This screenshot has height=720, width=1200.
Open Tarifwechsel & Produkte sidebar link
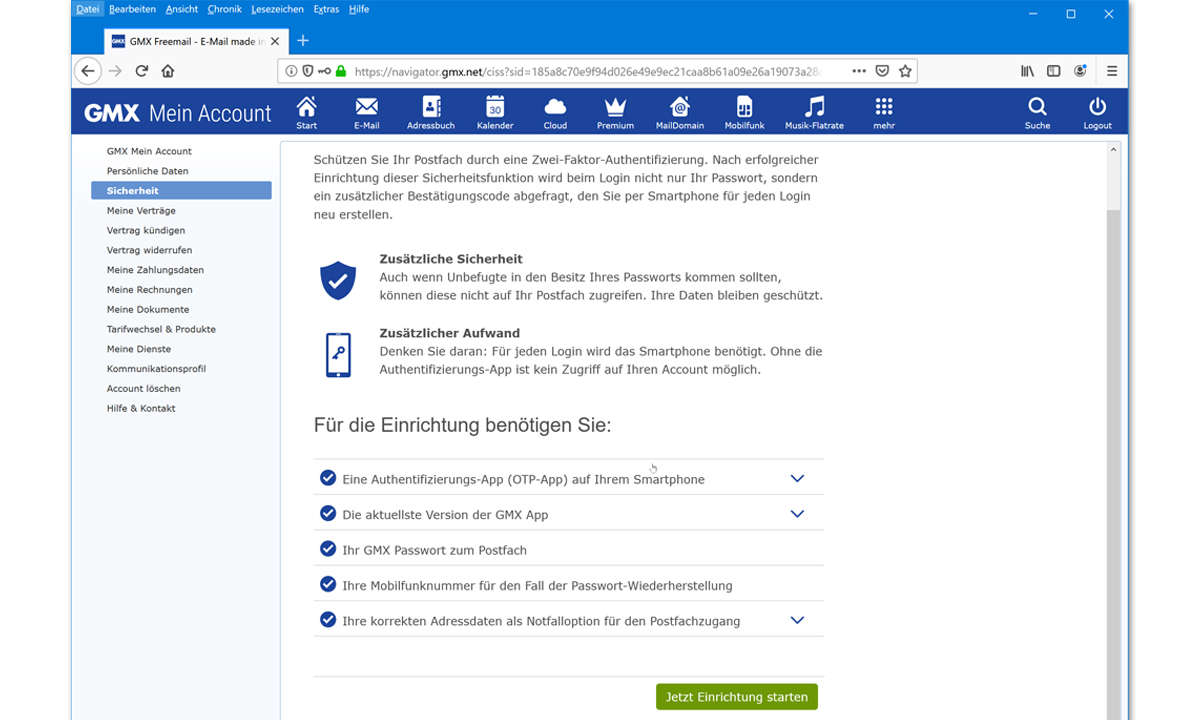tap(161, 329)
